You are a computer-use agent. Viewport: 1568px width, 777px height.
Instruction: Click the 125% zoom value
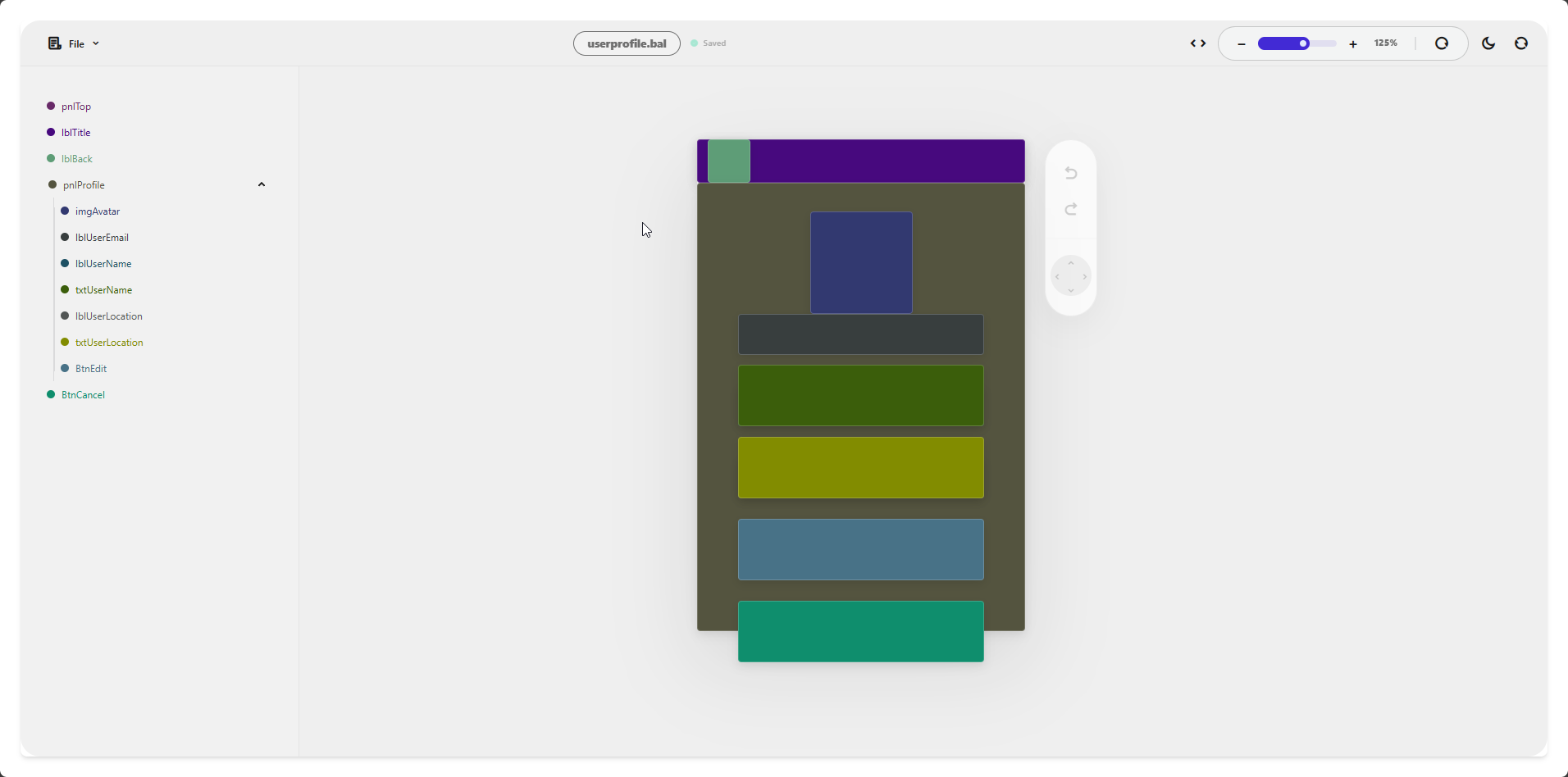(1386, 43)
